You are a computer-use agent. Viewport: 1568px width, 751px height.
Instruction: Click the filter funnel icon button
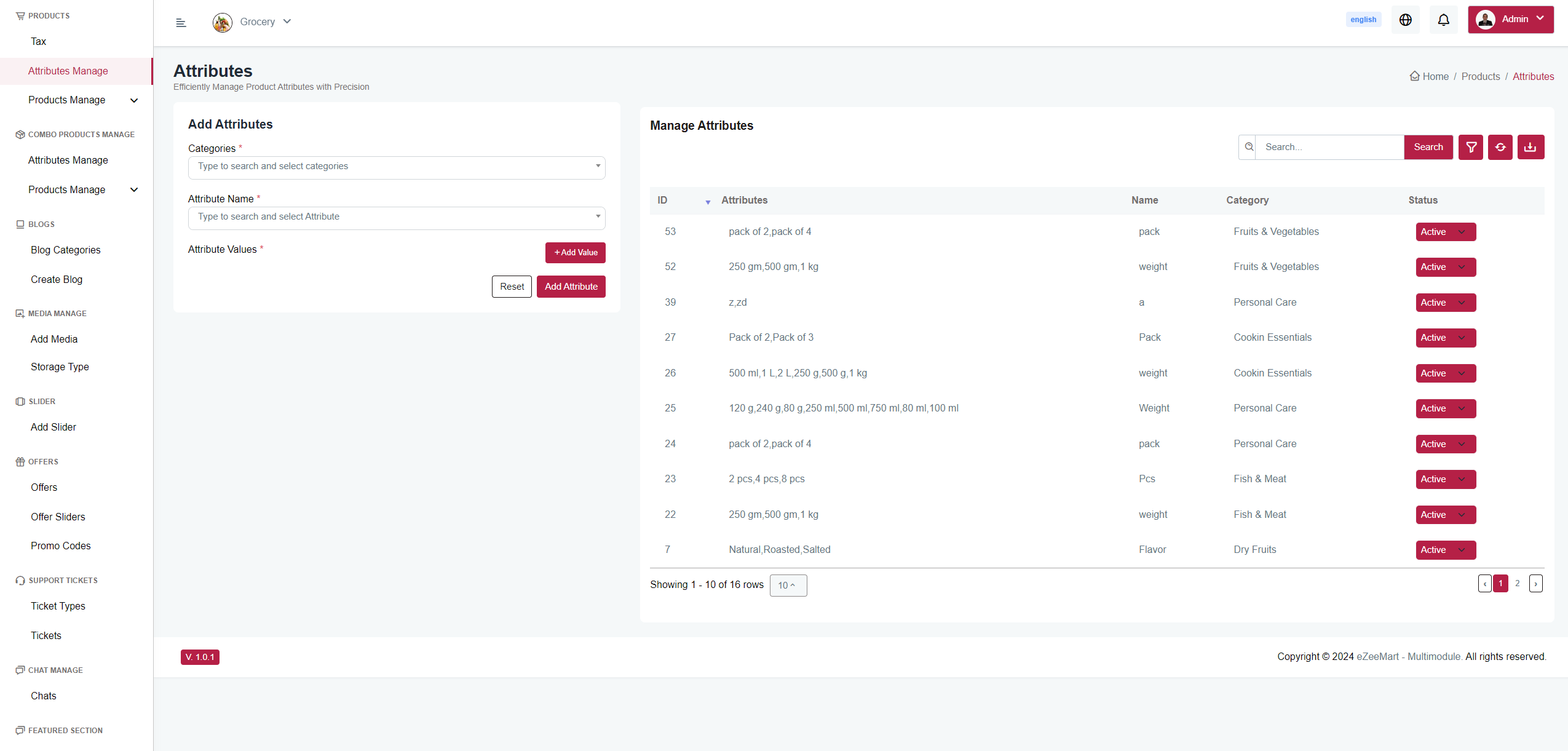[1471, 147]
